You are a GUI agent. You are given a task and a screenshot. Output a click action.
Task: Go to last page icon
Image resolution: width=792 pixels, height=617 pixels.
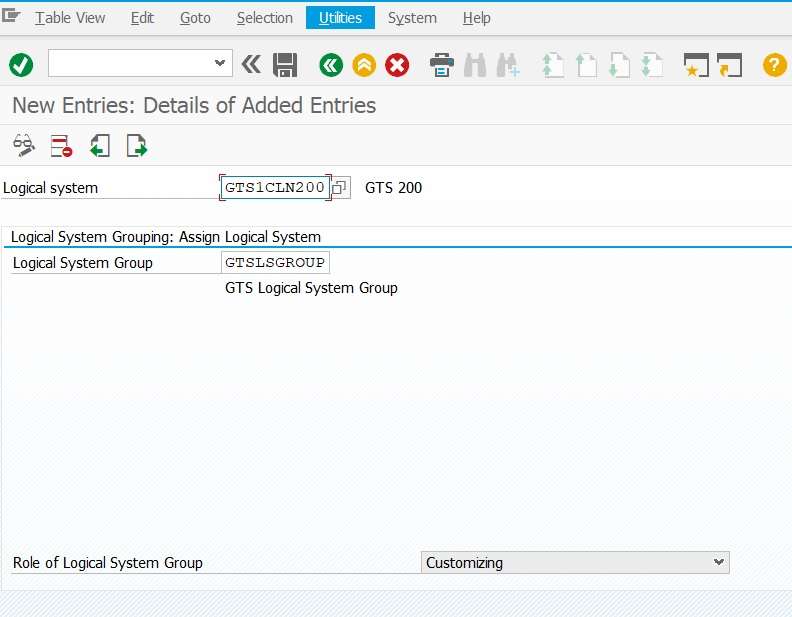tap(652, 65)
